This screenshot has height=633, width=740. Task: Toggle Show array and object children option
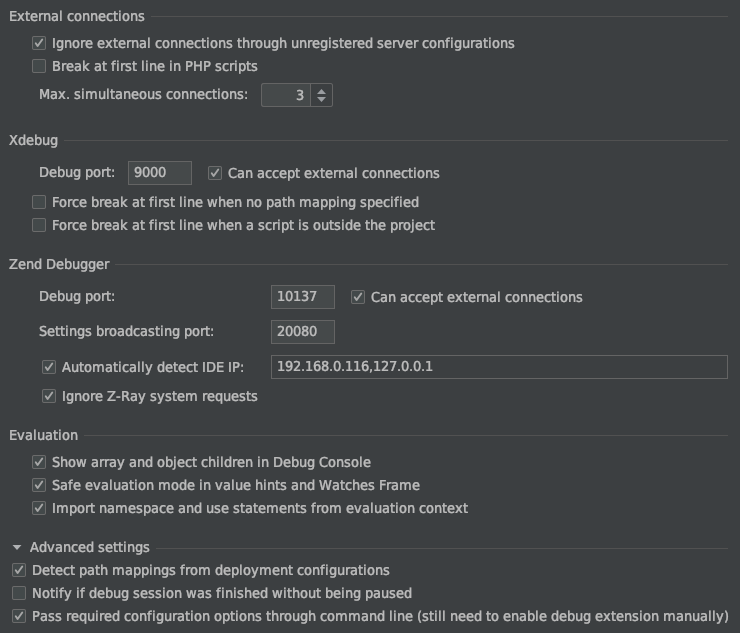pos(39,463)
